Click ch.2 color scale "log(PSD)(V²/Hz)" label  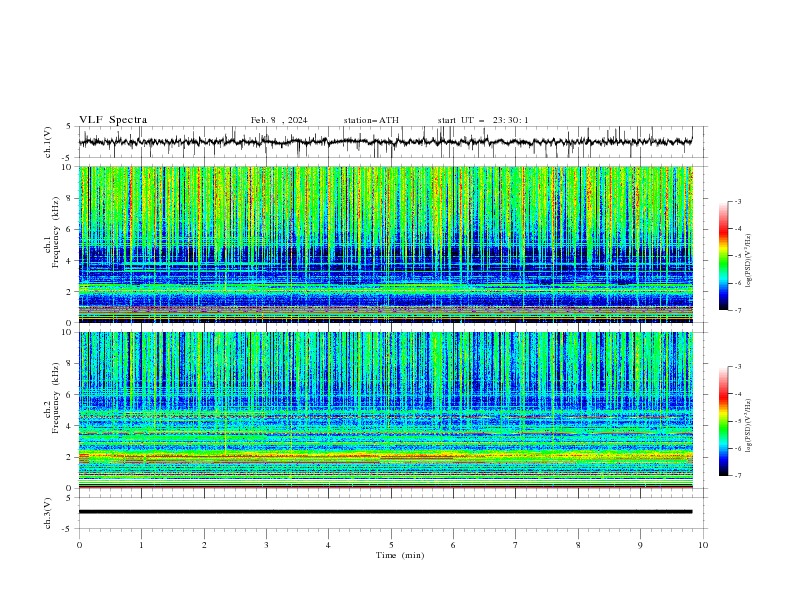(748, 426)
